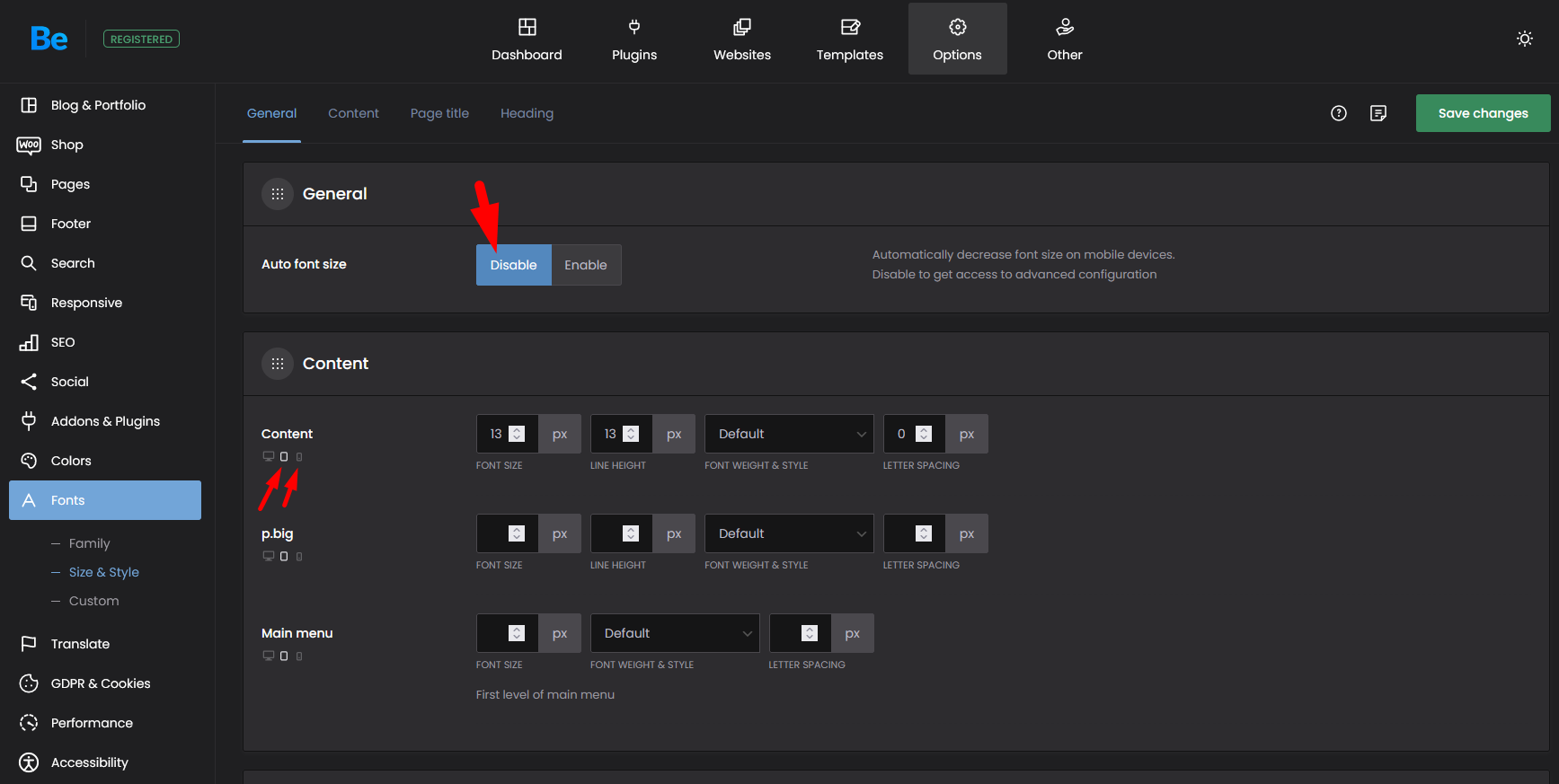Open the notes icon beside Save changes
The height and width of the screenshot is (784, 1559).
1378,113
